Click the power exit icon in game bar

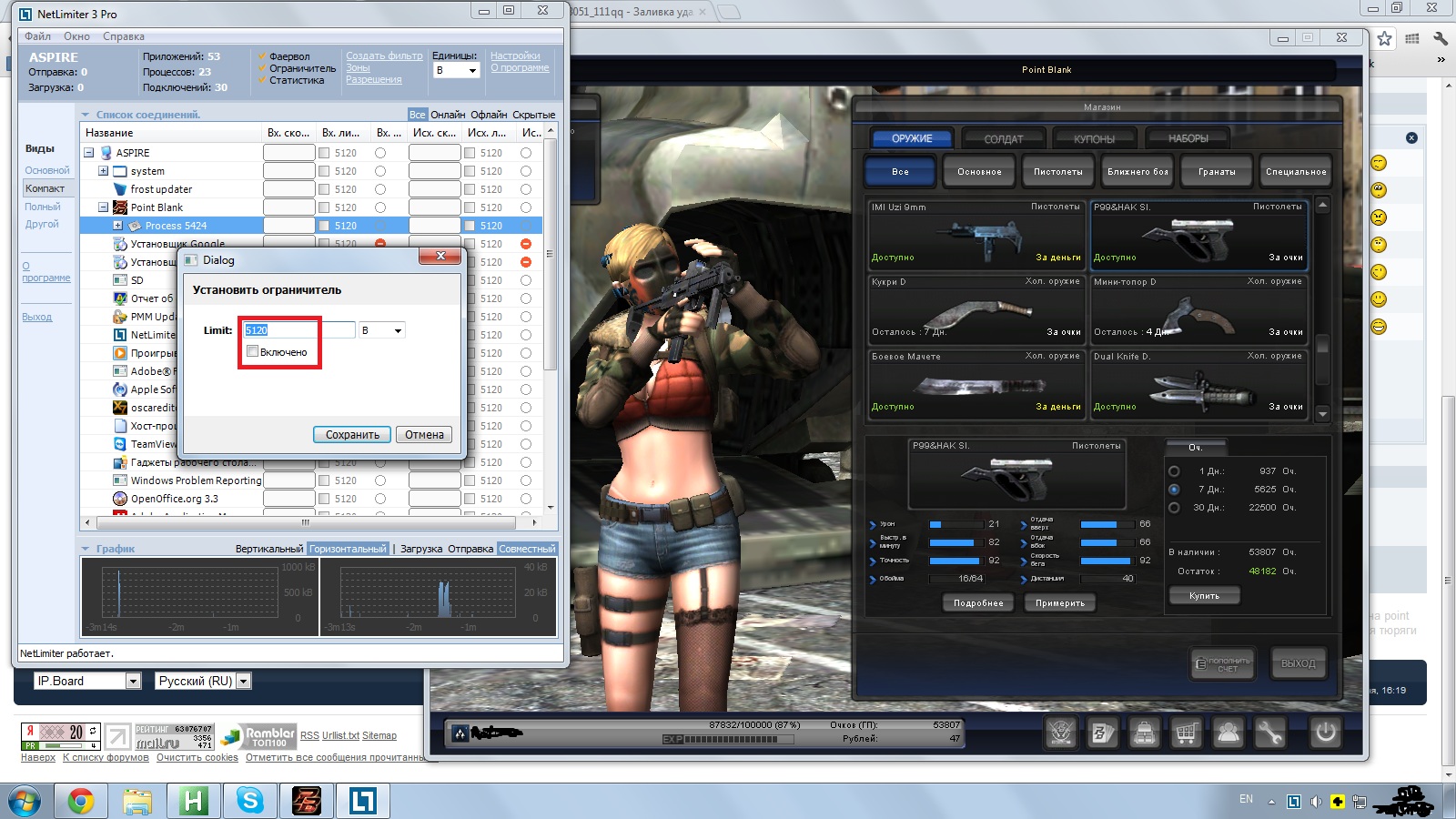coord(1326,732)
